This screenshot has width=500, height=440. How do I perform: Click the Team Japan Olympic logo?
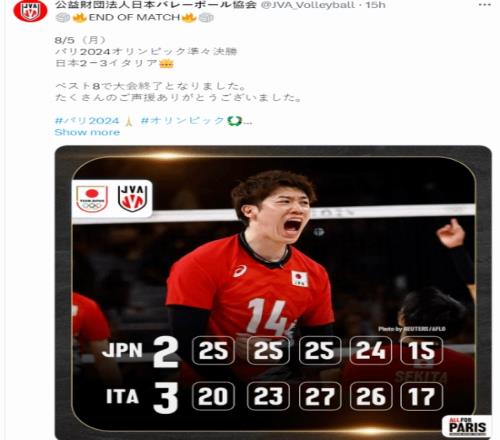tap(92, 199)
